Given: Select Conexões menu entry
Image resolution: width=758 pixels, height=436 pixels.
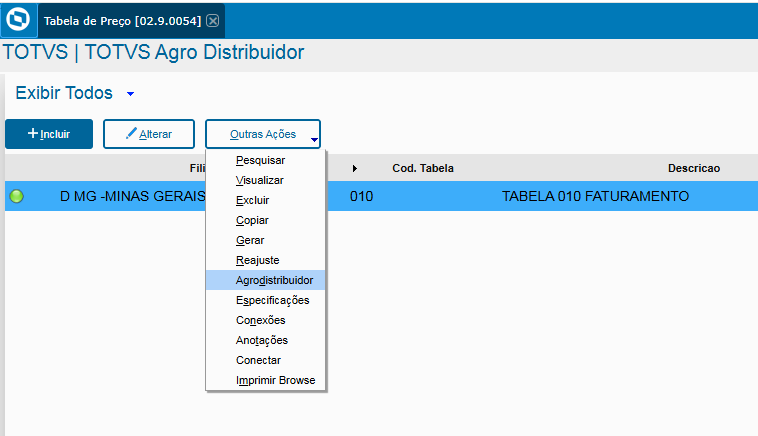Looking at the screenshot, I should tap(265, 320).
